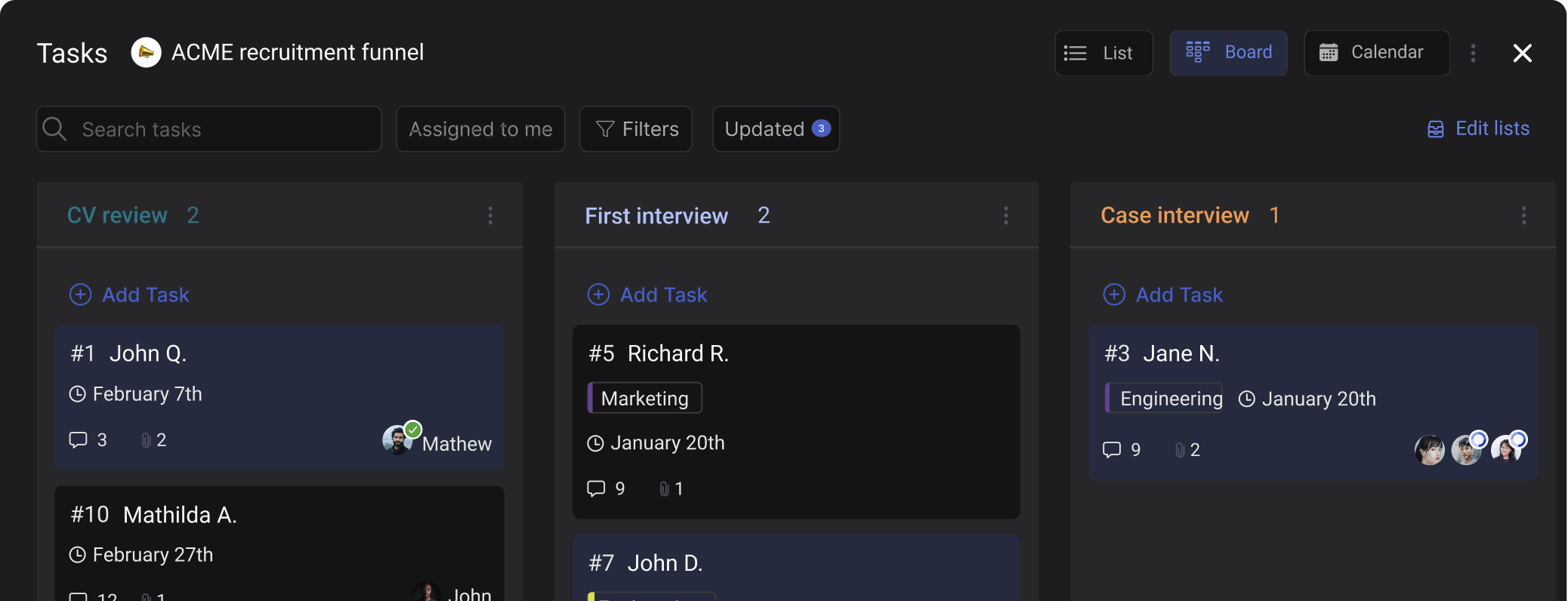Open the Filters dropdown

[x=636, y=129]
